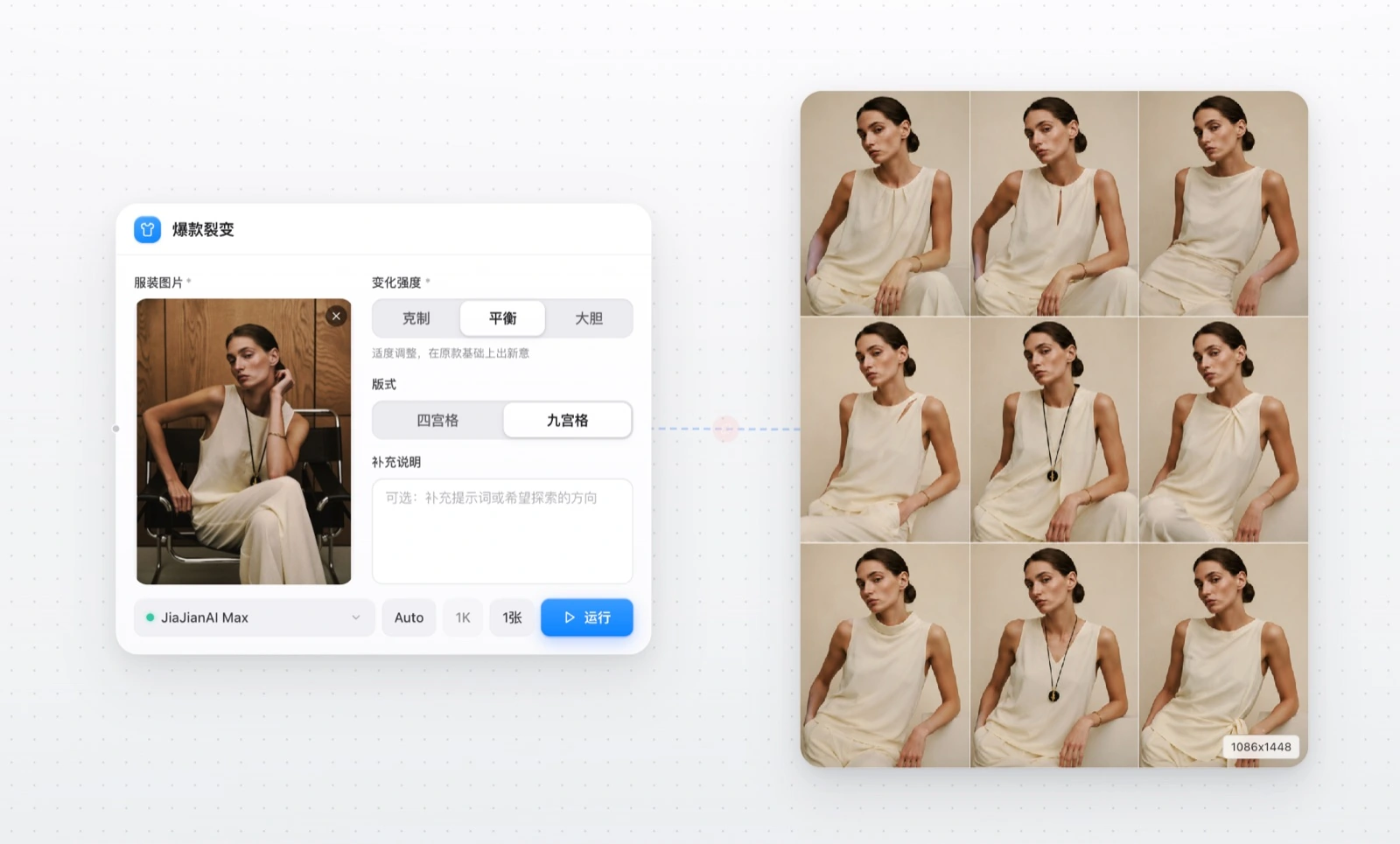Select 平衡 variation strength
This screenshot has width=1400, height=844.
(502, 318)
